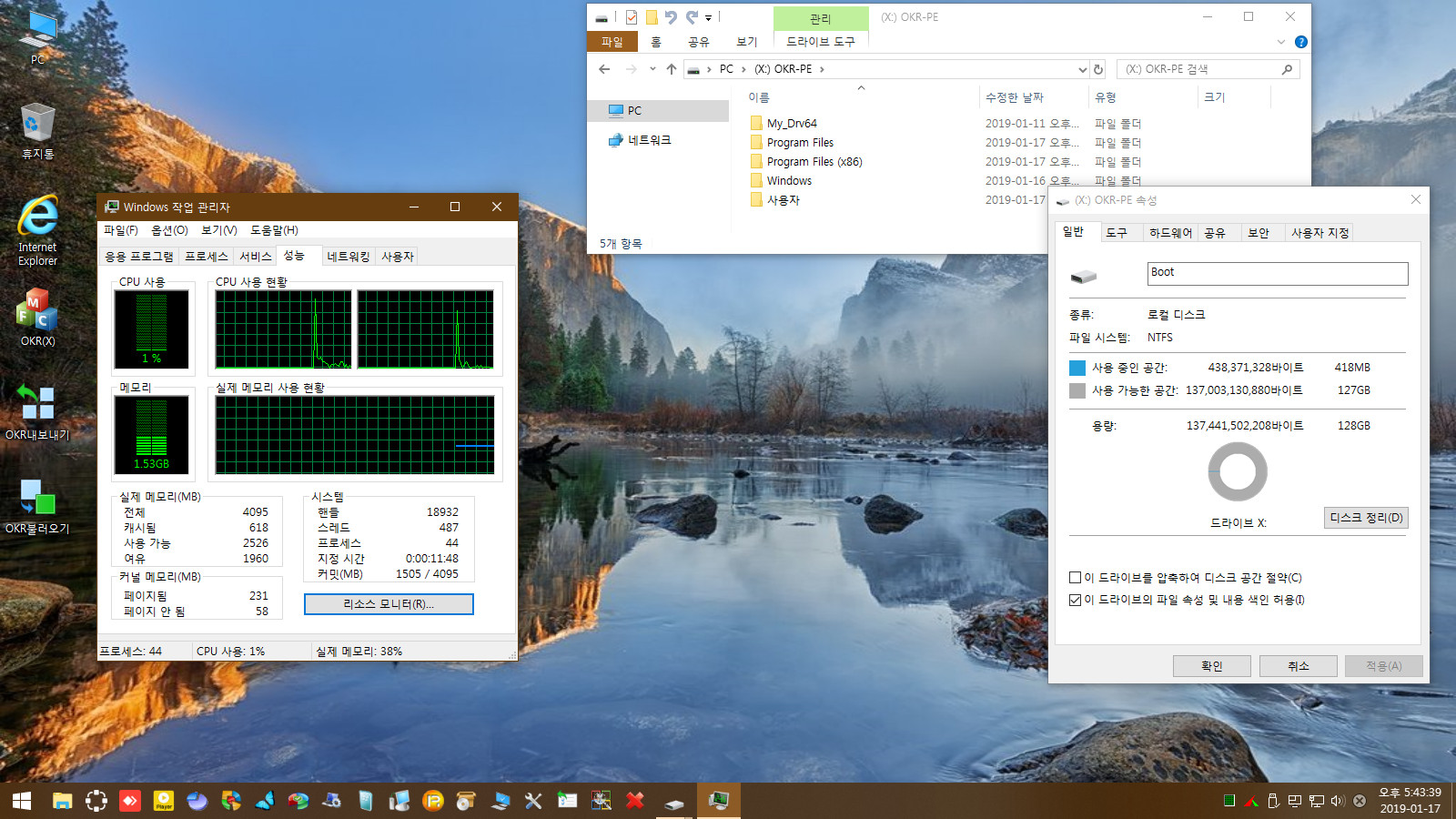Open quick access toolbar customize dropdown
Image resolution: width=1456 pixels, height=819 pixels.
click(x=708, y=17)
